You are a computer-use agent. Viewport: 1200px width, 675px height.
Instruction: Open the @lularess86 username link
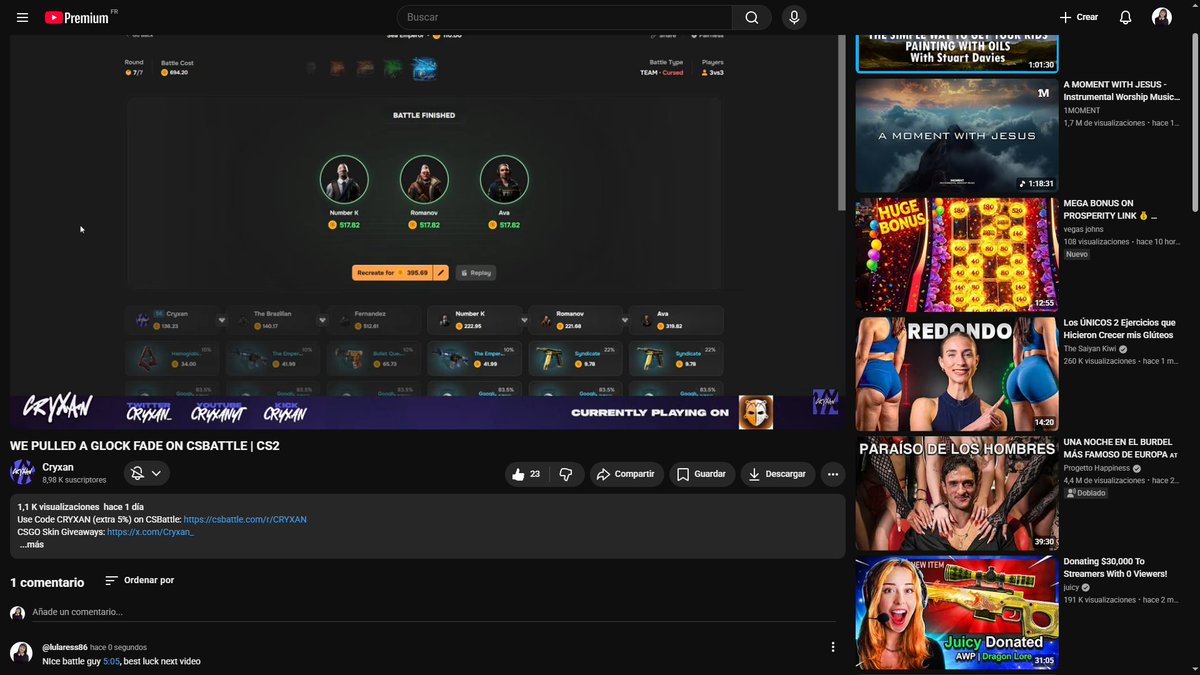[64, 647]
